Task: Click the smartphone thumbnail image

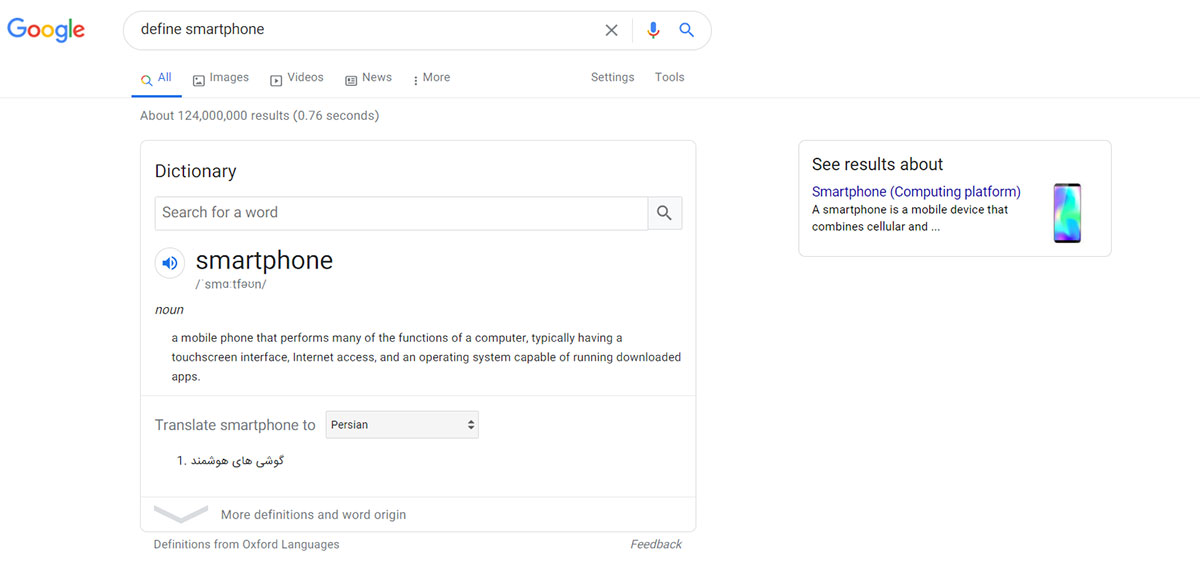Action: (1067, 213)
